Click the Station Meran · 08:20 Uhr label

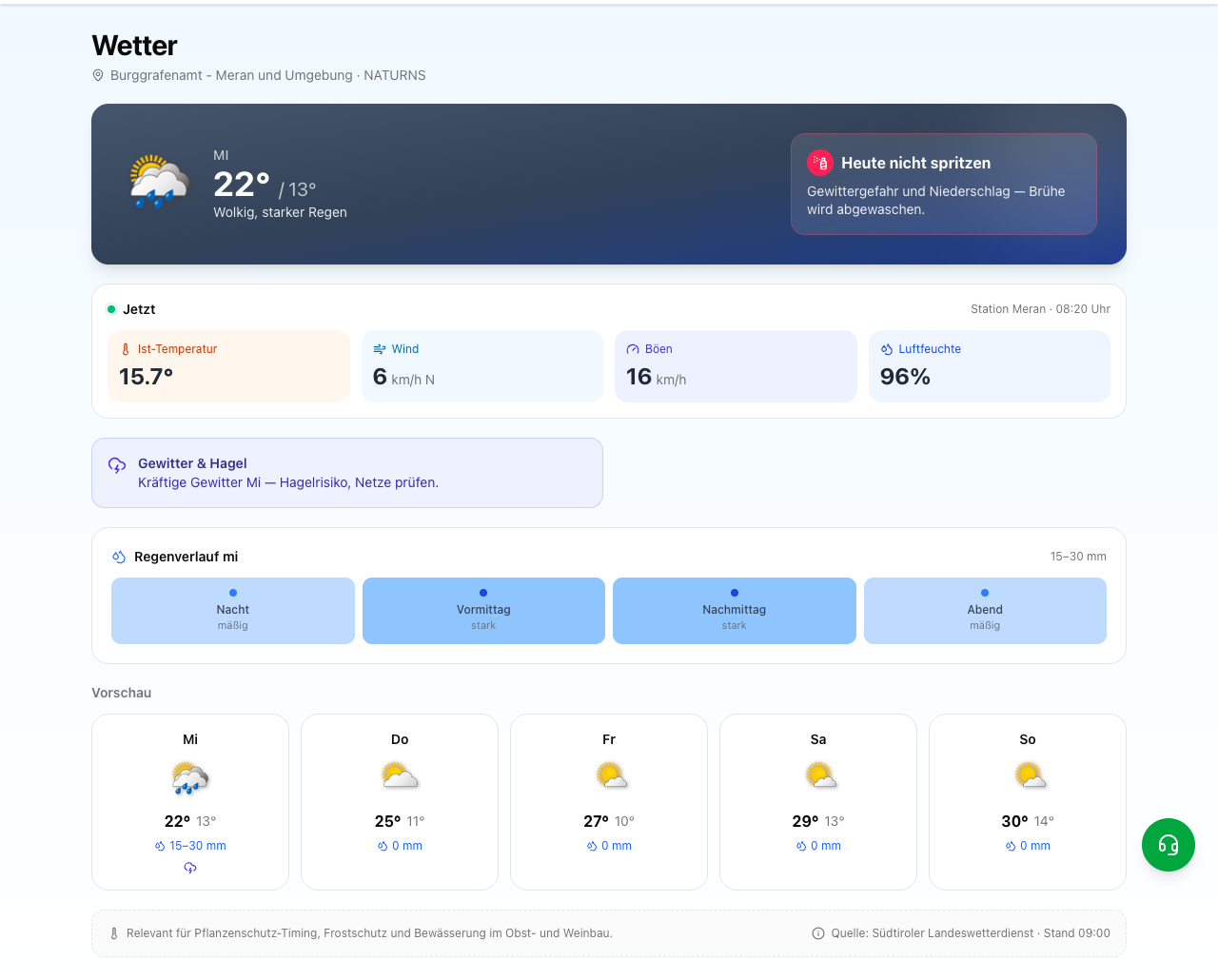pos(1040,309)
